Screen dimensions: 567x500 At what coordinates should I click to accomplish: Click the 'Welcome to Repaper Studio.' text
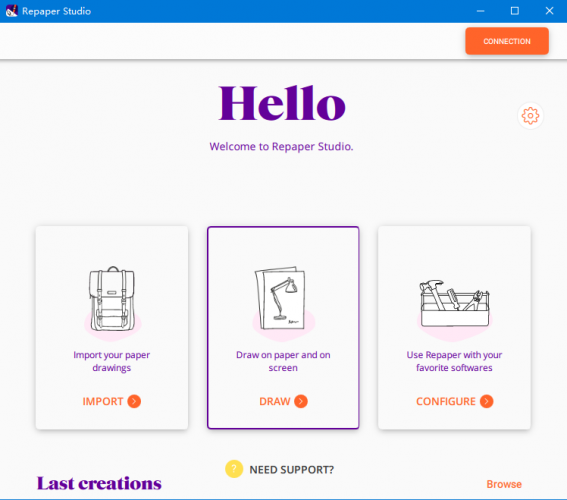tap(281, 146)
